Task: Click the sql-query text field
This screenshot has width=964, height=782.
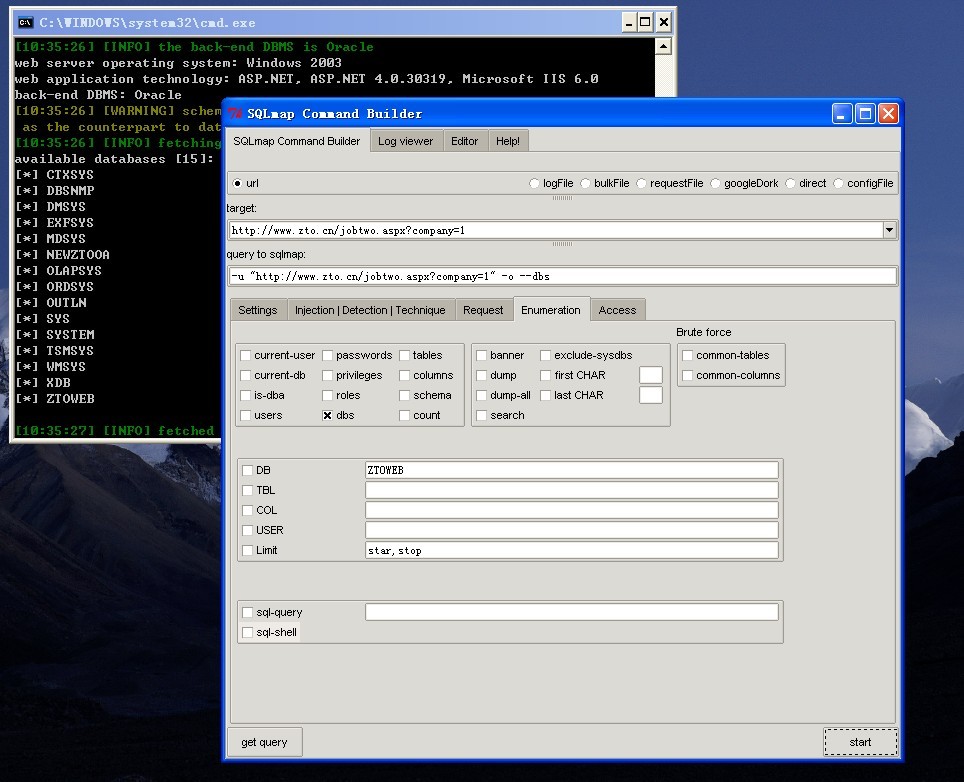Action: [572, 612]
